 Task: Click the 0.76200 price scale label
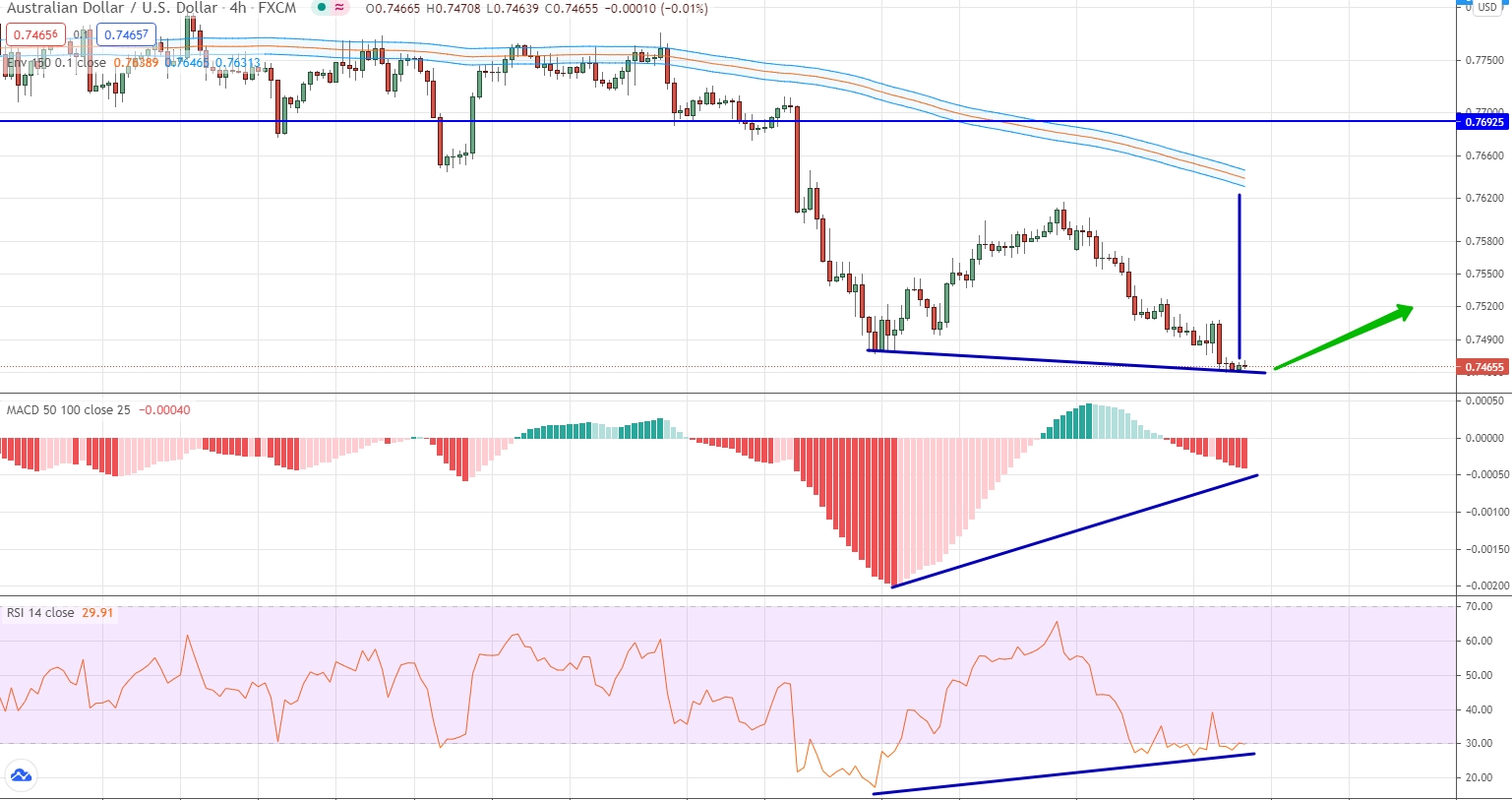[x=1484, y=198]
